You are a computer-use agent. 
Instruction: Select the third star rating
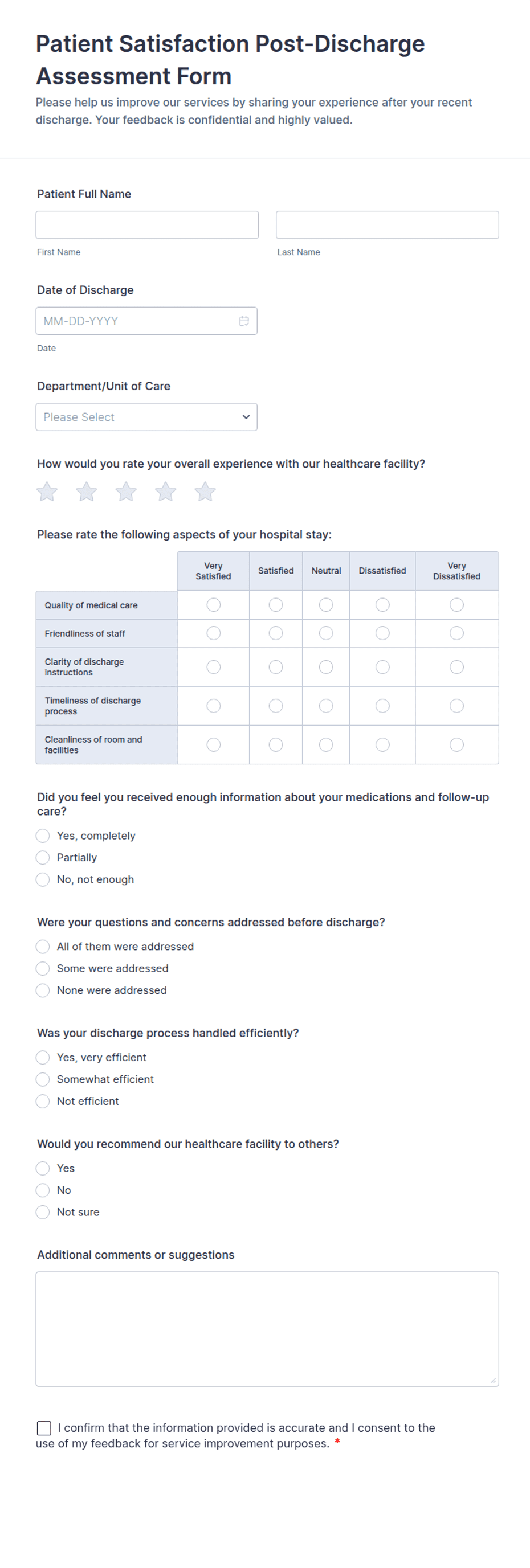126,491
